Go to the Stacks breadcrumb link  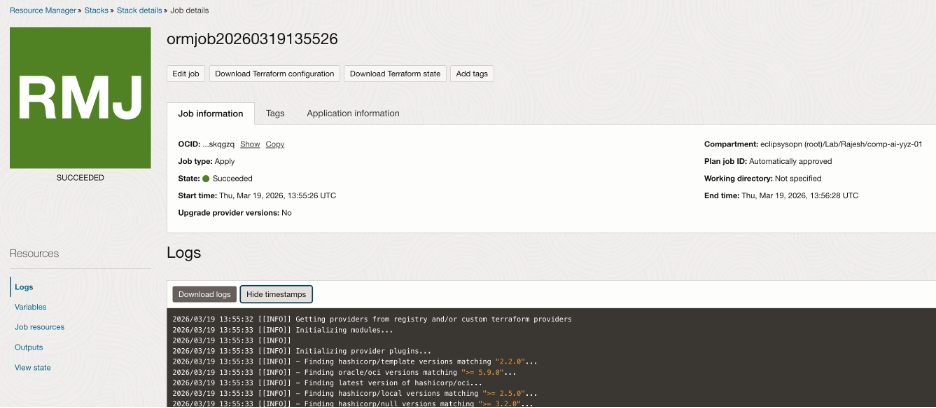97,8
